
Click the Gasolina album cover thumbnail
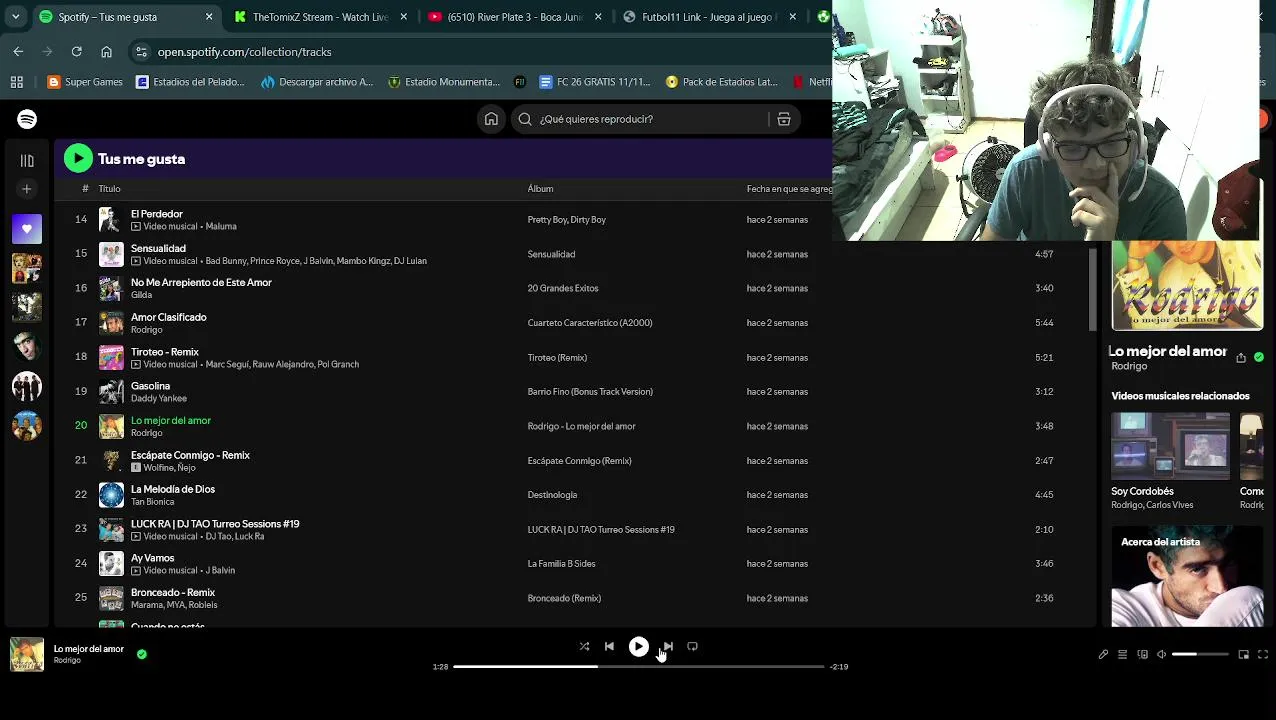point(111,392)
